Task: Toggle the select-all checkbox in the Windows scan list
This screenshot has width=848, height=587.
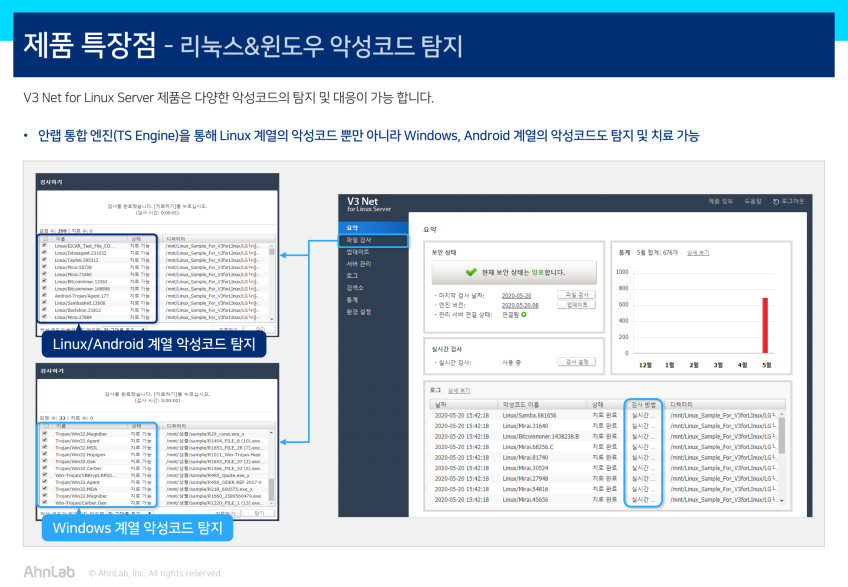Action: [45, 426]
